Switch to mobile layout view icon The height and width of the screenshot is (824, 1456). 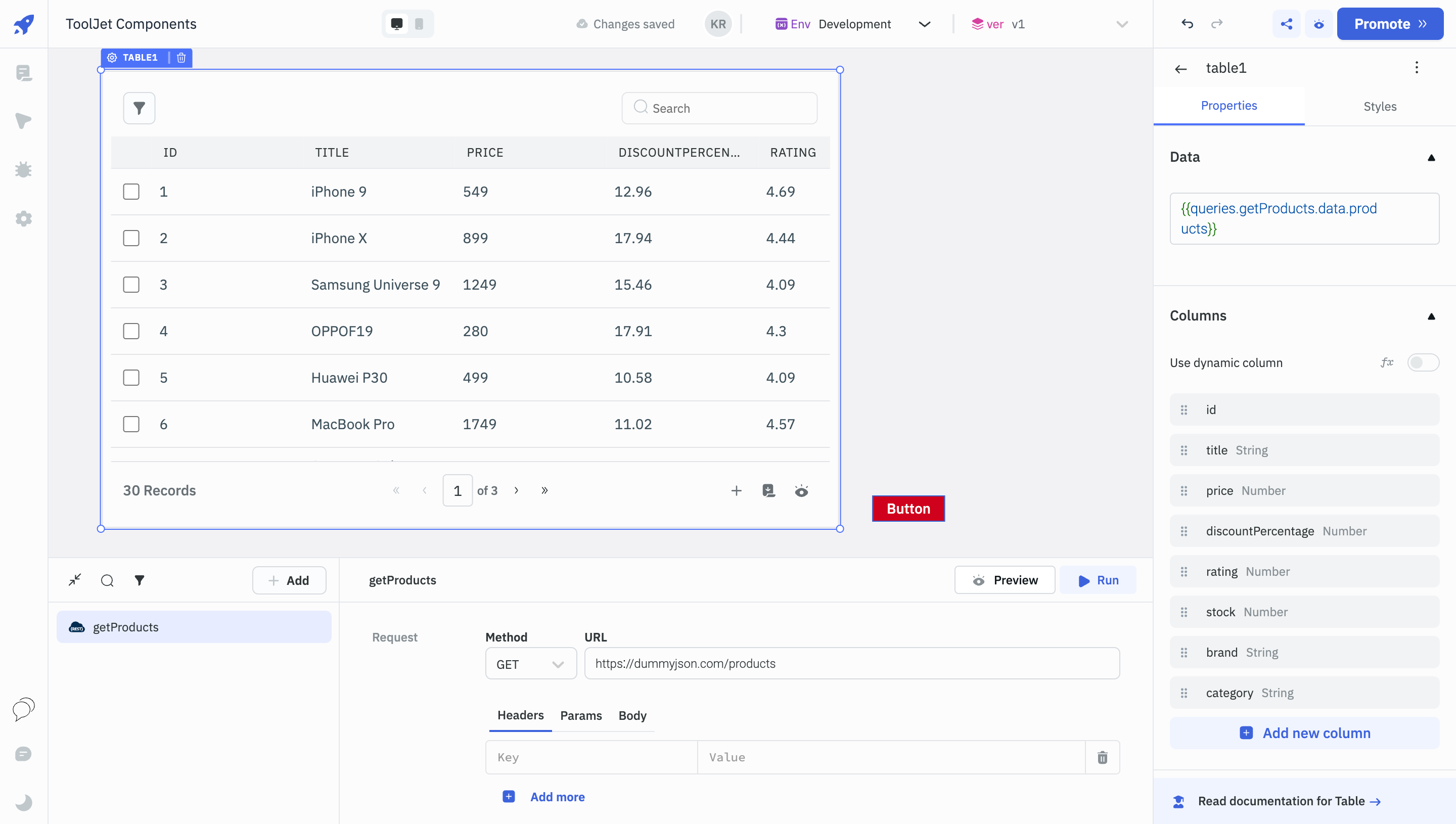(419, 24)
